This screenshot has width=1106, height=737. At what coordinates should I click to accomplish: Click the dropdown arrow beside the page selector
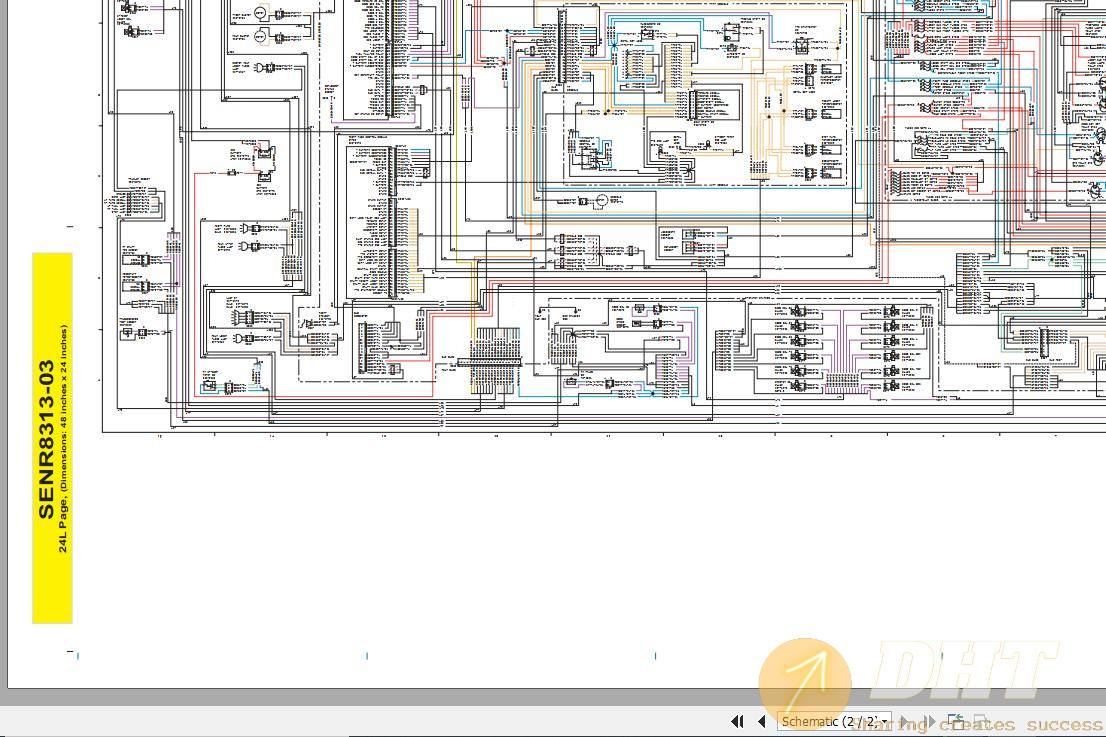click(x=884, y=721)
